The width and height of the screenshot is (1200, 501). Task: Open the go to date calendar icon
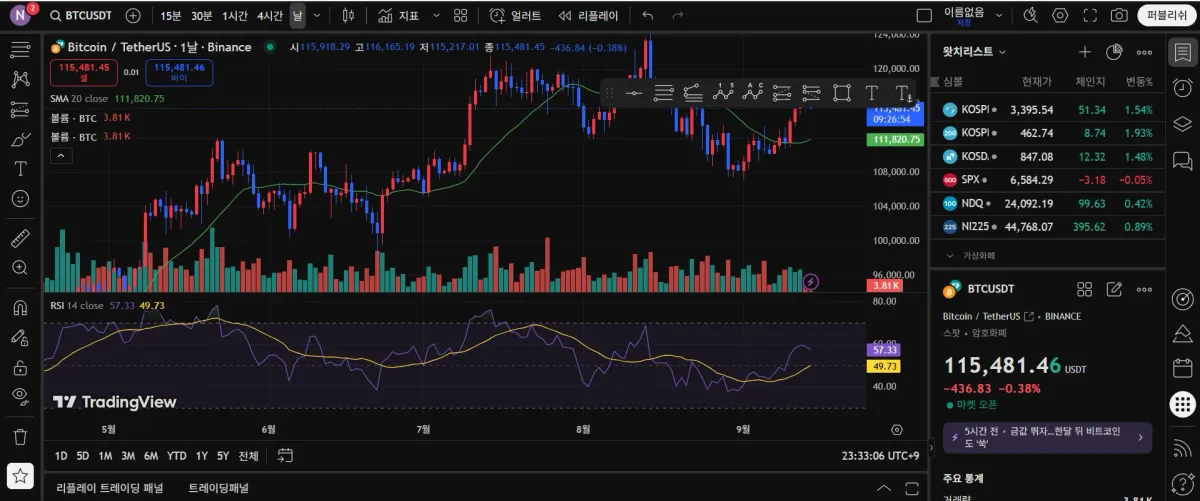pyautogui.click(x=285, y=456)
